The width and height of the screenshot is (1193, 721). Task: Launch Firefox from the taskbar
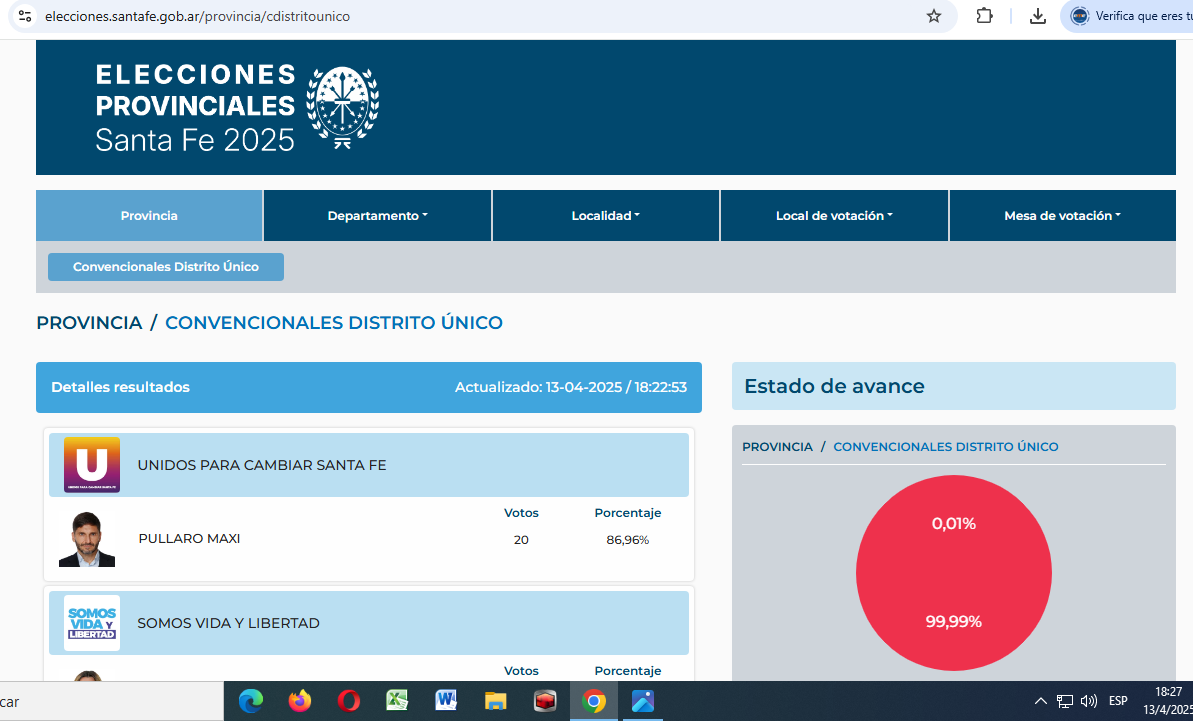pos(299,701)
